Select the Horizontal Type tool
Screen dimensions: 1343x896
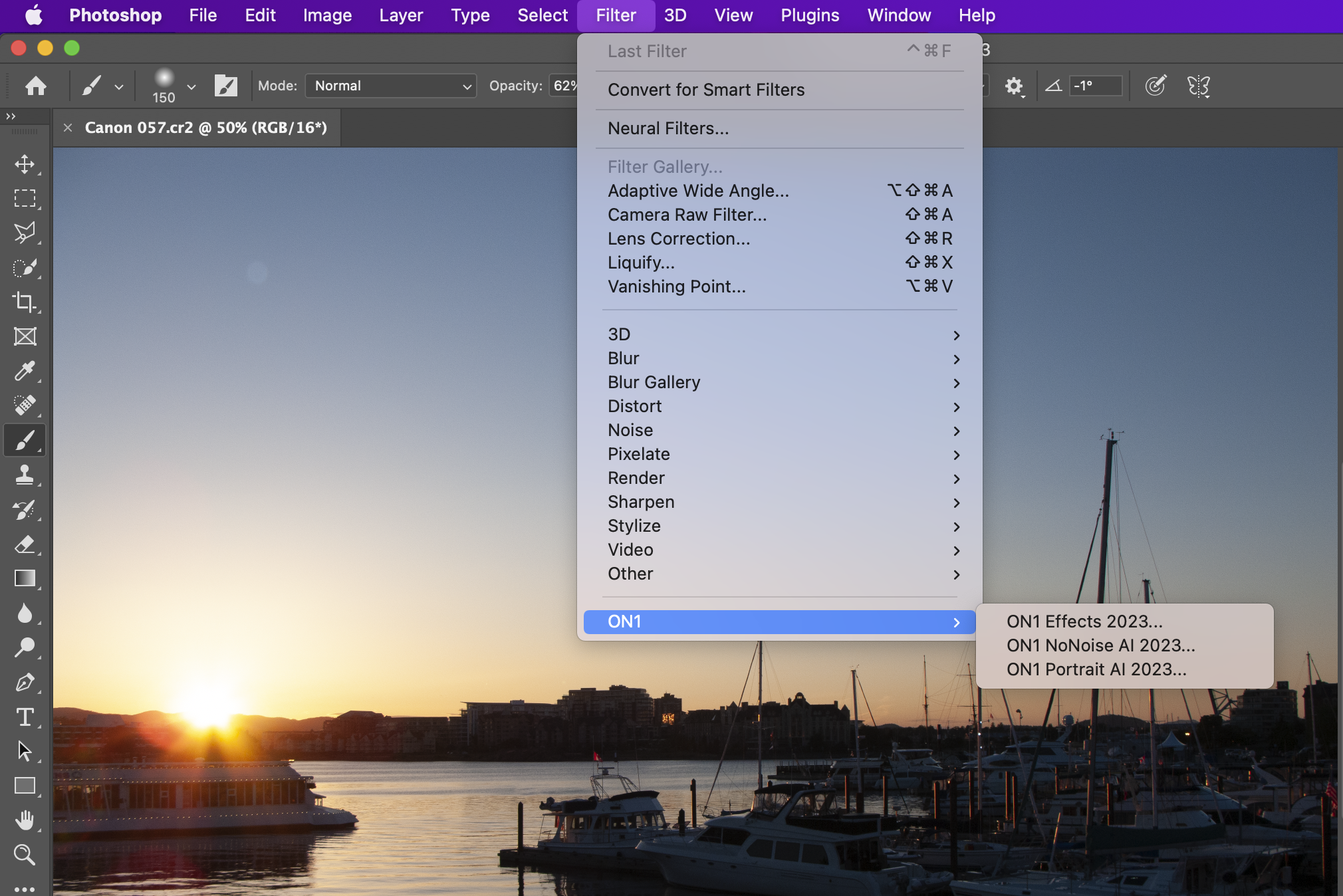click(25, 717)
